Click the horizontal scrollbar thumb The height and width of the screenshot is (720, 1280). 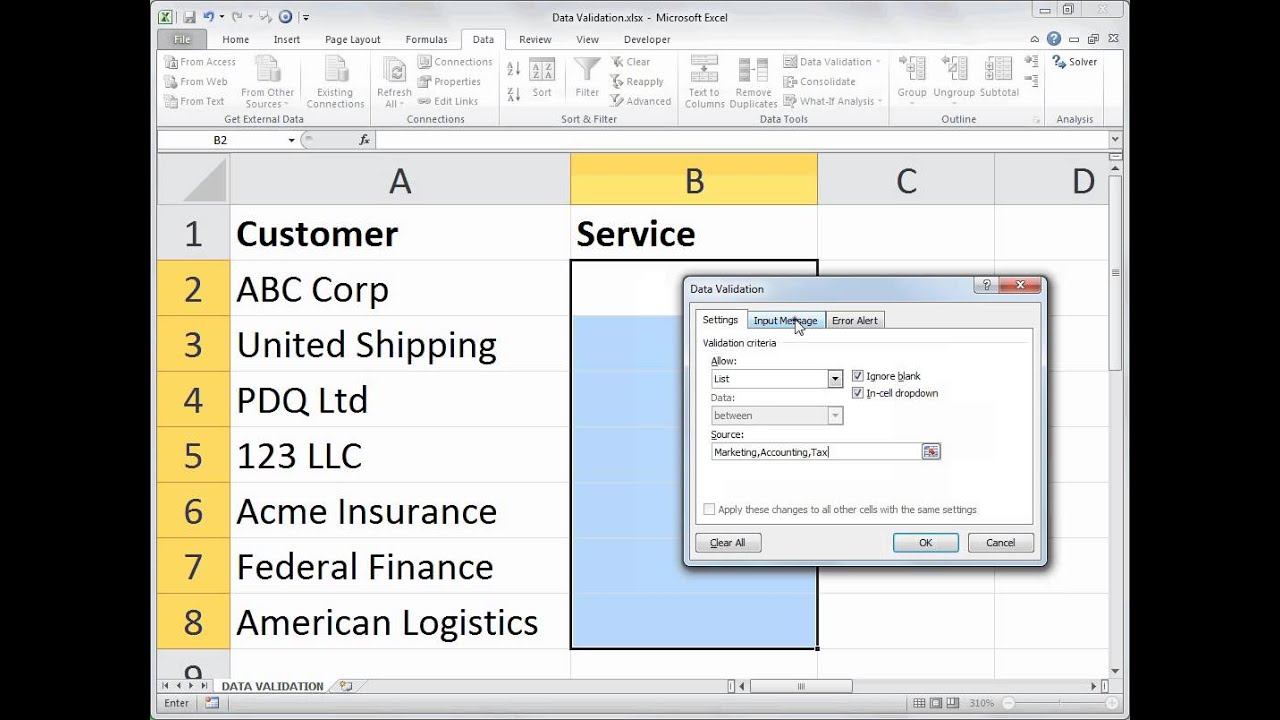[x=801, y=686]
